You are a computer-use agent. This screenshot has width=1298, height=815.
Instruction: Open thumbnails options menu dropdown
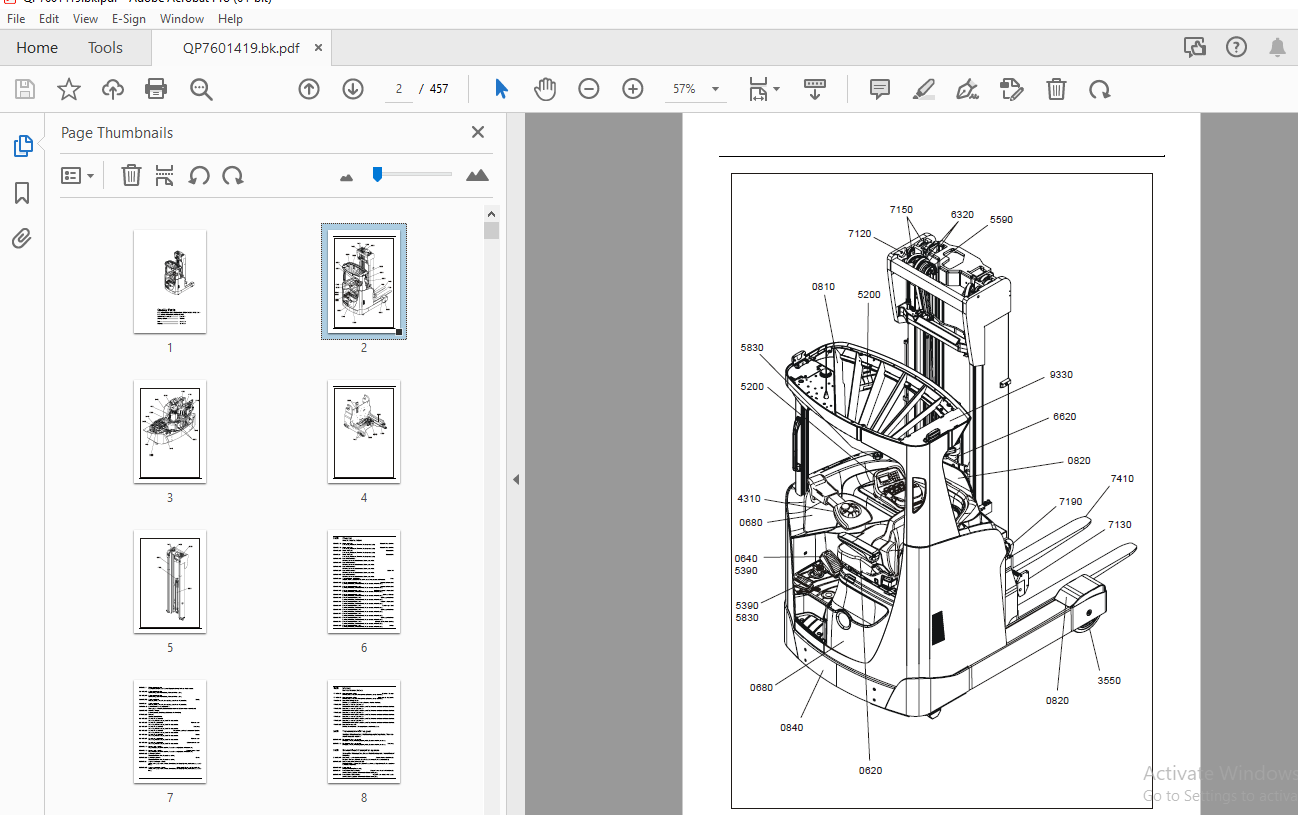(x=77, y=175)
